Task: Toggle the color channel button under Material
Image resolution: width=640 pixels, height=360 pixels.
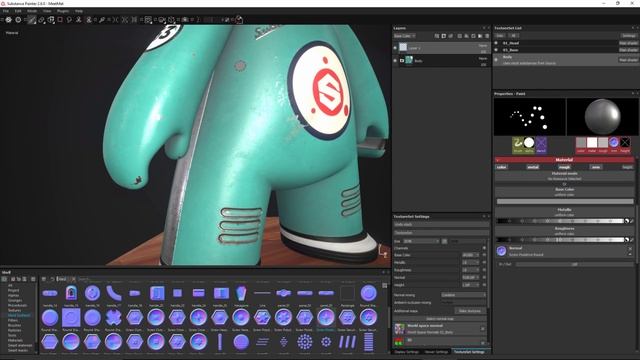Action: click(502, 167)
